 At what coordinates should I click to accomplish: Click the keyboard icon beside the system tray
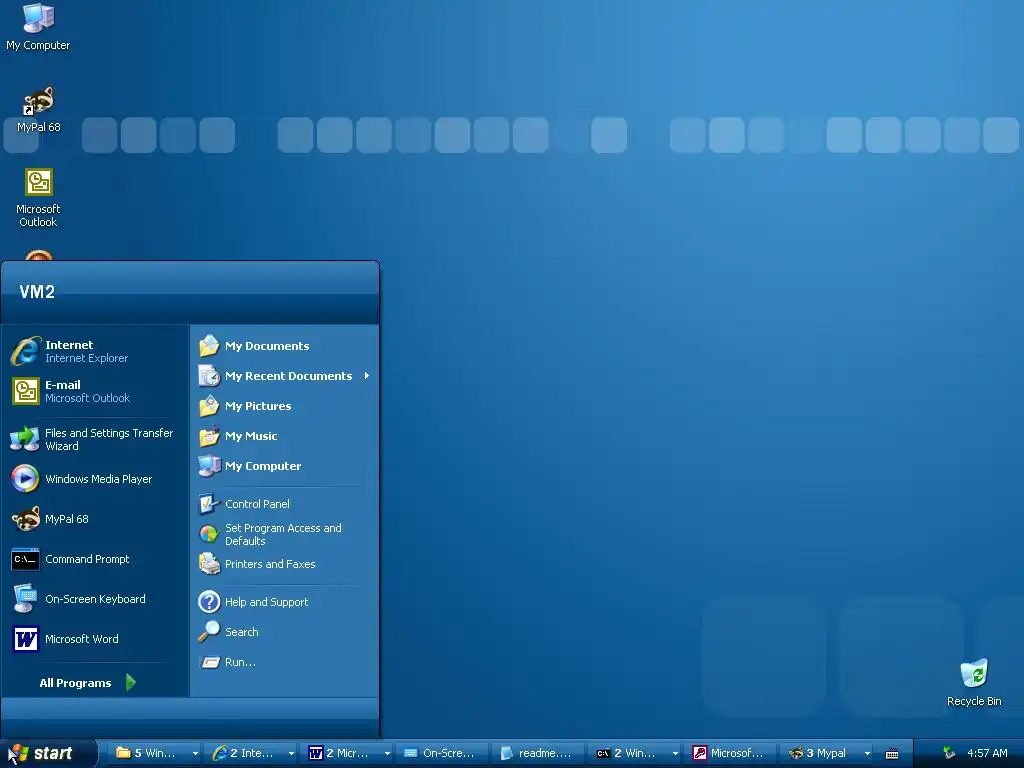point(891,754)
